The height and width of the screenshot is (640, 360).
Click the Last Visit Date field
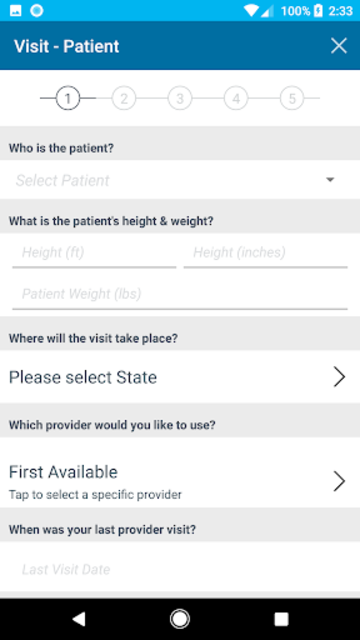tap(180, 569)
